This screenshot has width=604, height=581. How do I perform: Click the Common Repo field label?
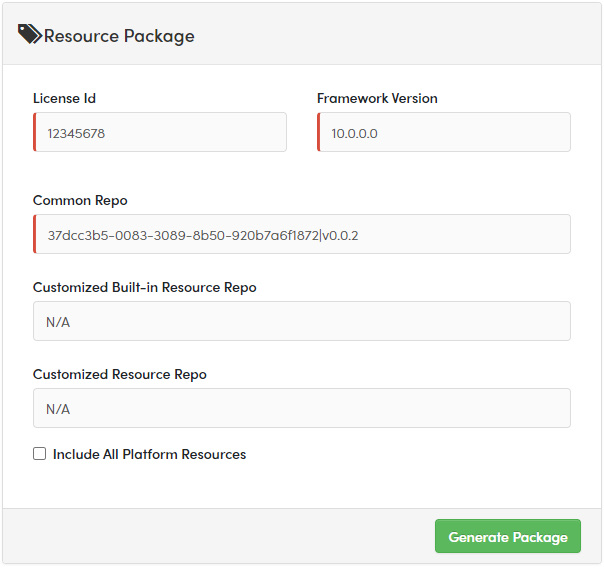80,200
